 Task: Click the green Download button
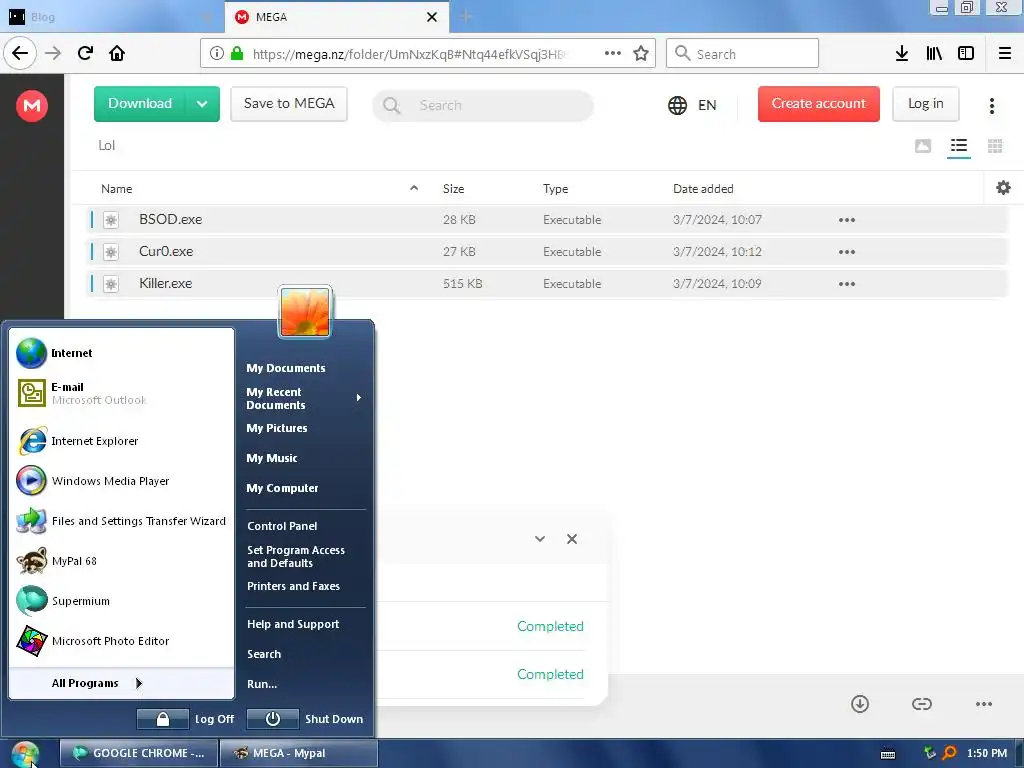point(140,104)
